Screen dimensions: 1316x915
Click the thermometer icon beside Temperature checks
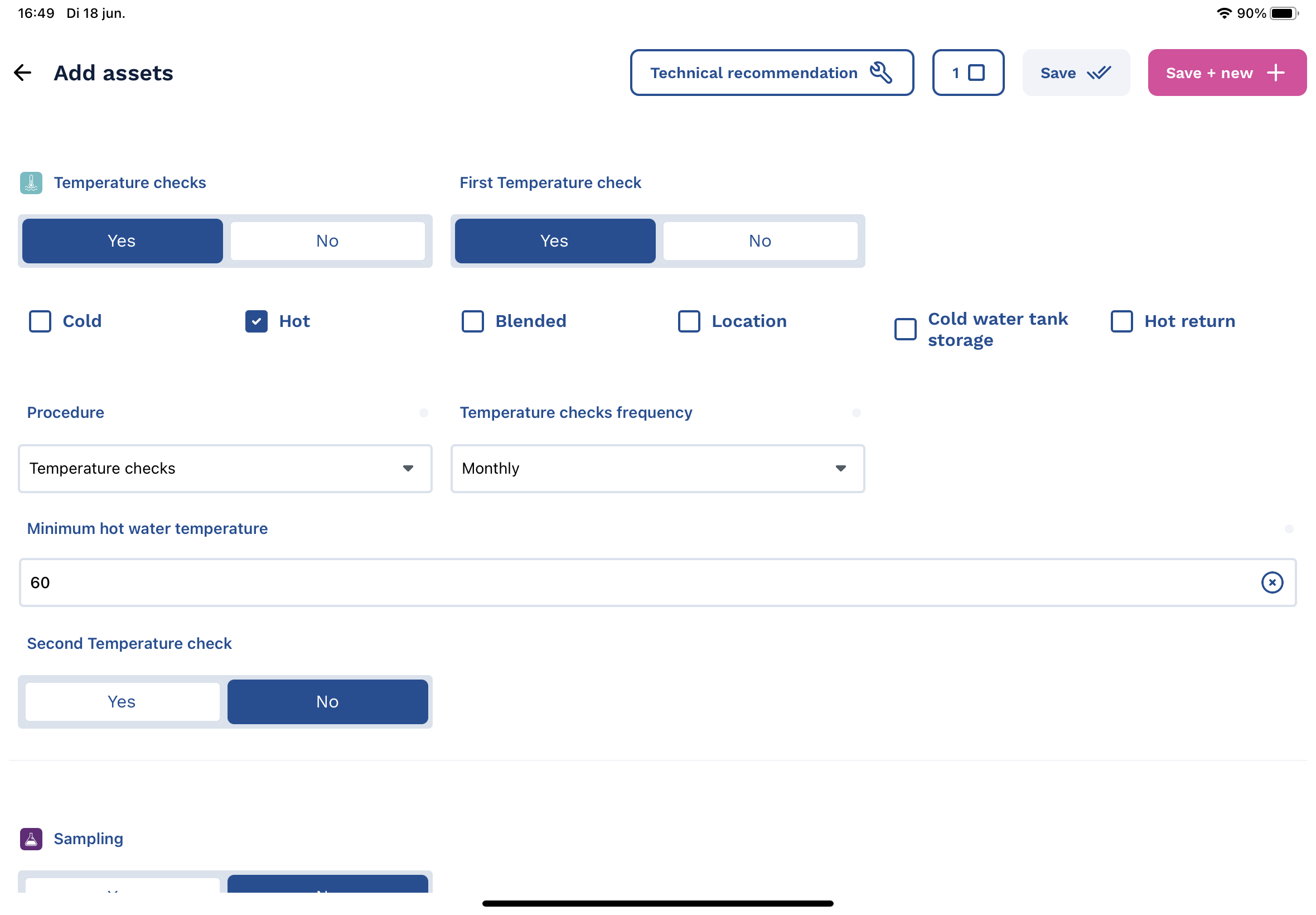tap(31, 183)
